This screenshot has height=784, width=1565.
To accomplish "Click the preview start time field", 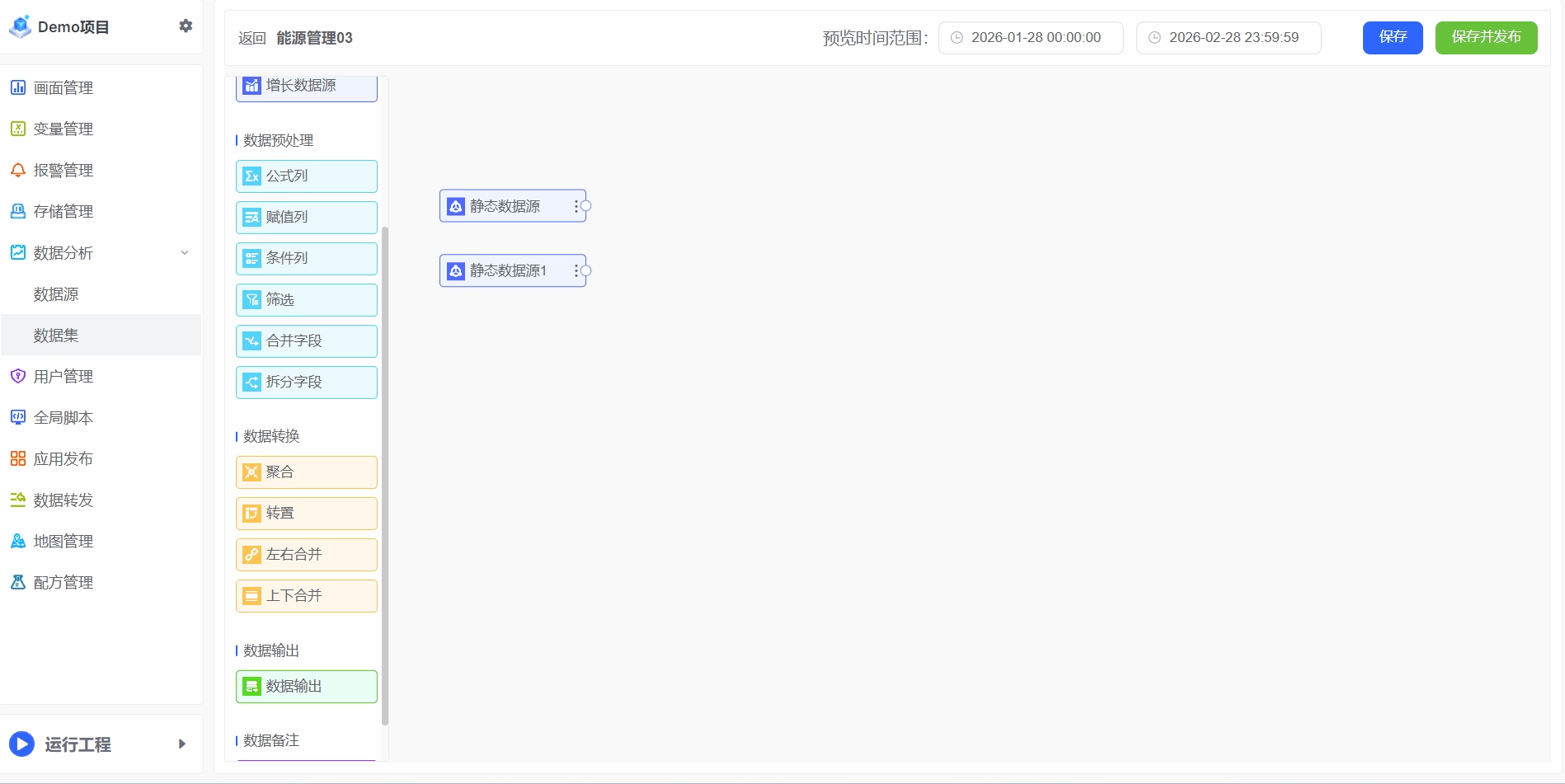I will coord(1031,38).
